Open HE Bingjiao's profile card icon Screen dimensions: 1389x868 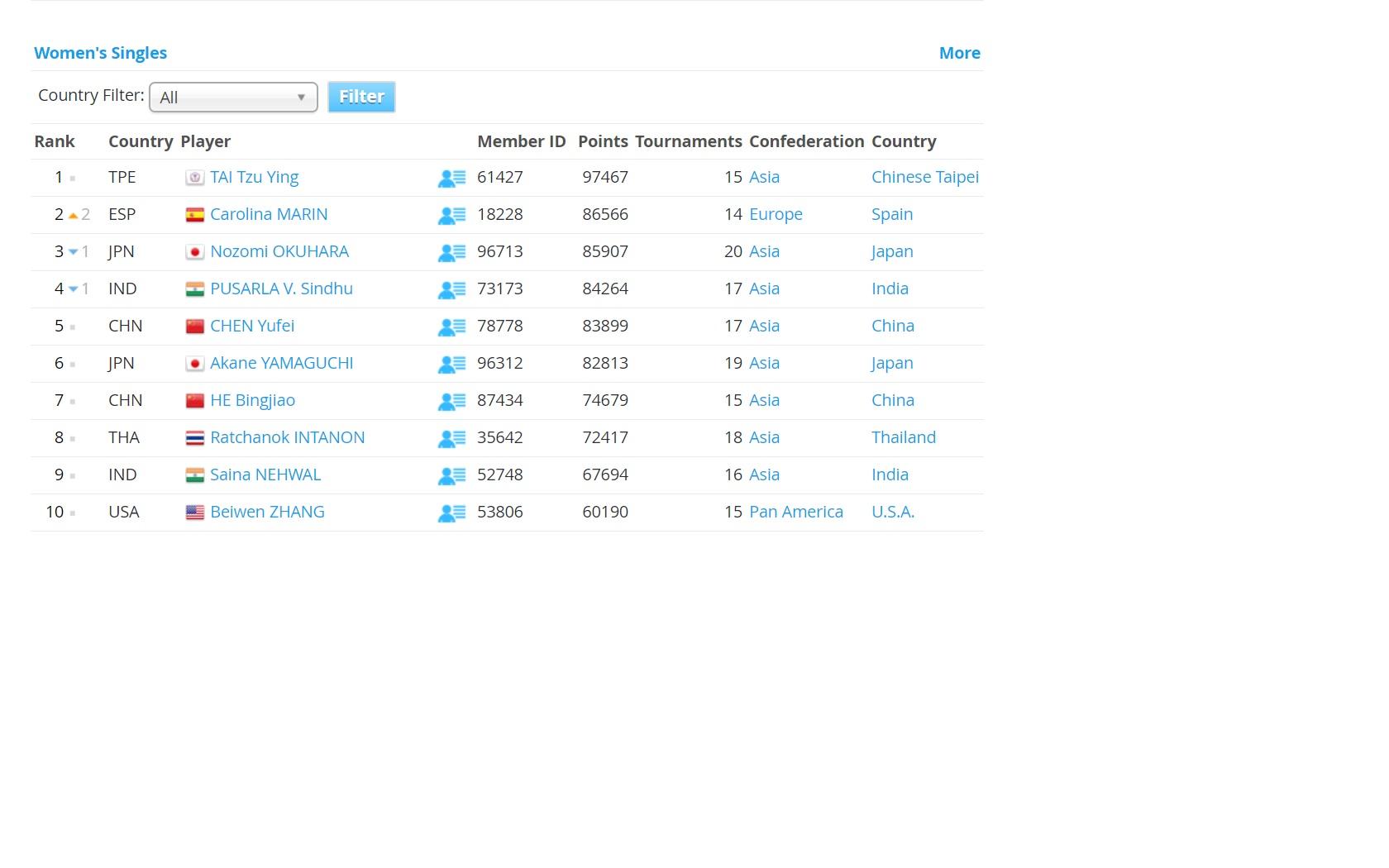[451, 402]
